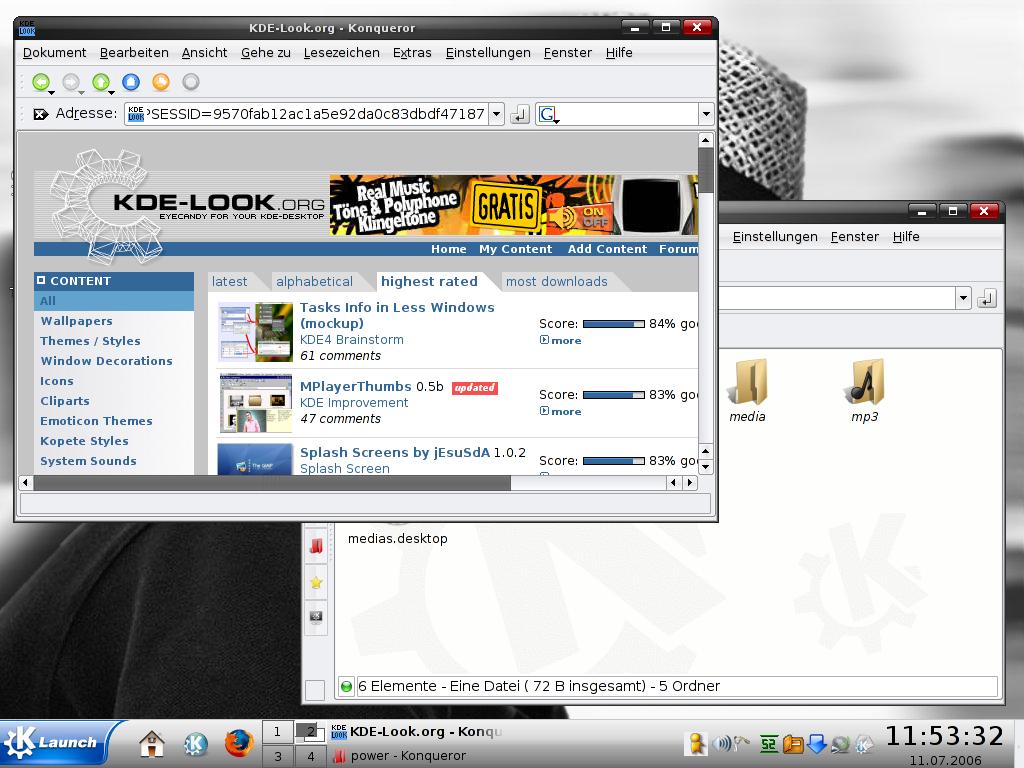Go up one level with Up arrow
This screenshot has height=768, width=1024.
click(x=101, y=82)
